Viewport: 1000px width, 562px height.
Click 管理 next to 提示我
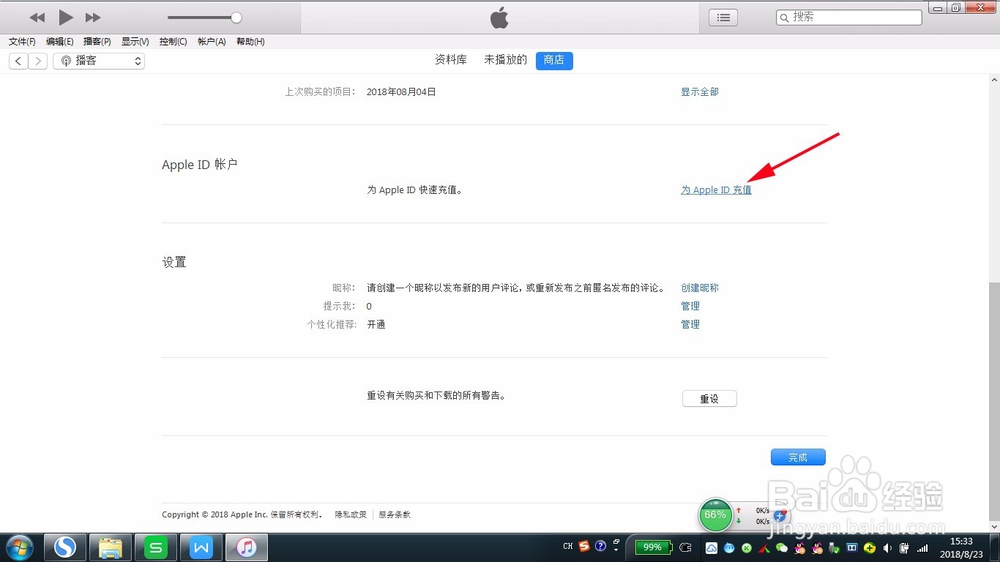click(690, 306)
